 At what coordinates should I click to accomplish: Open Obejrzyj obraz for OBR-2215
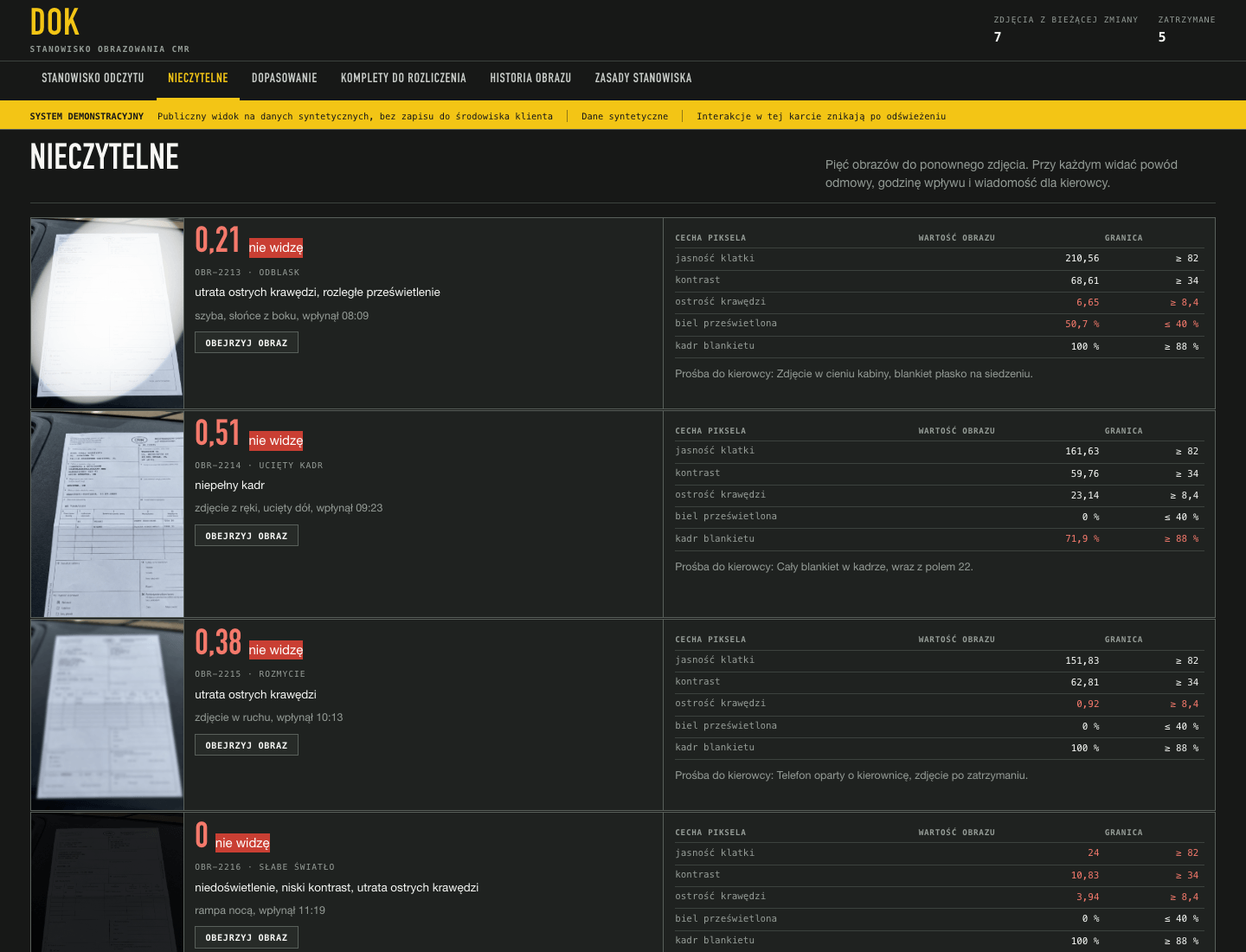(247, 745)
